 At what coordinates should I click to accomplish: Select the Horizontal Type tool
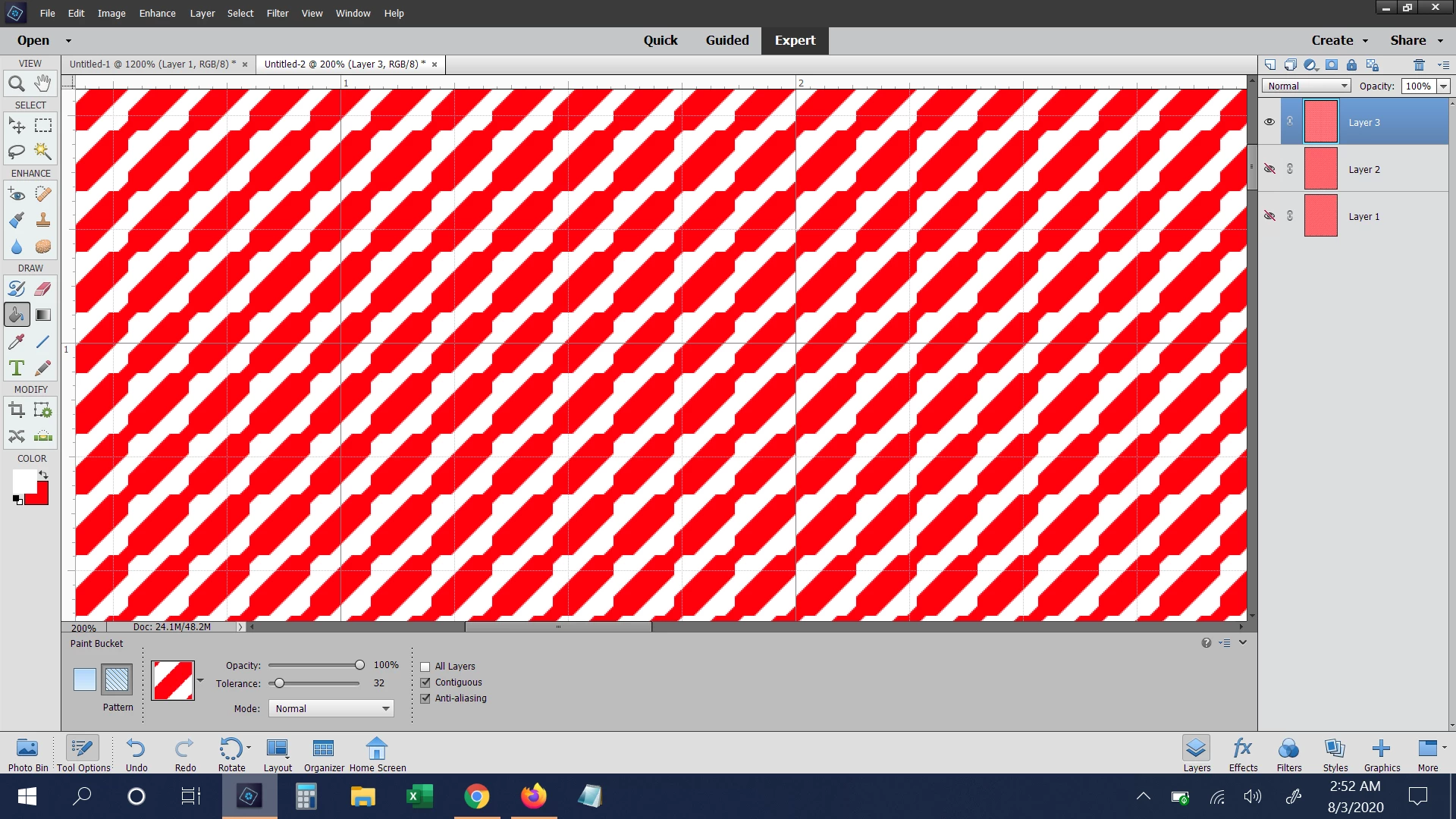pyautogui.click(x=16, y=369)
